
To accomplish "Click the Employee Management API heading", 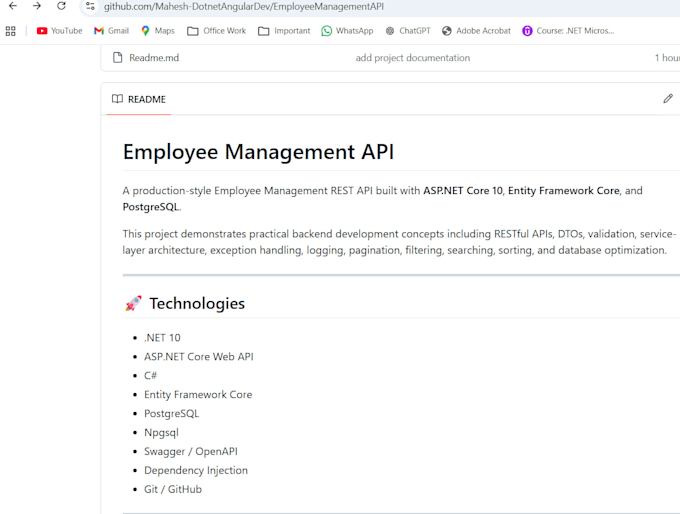I will pos(258,152).
